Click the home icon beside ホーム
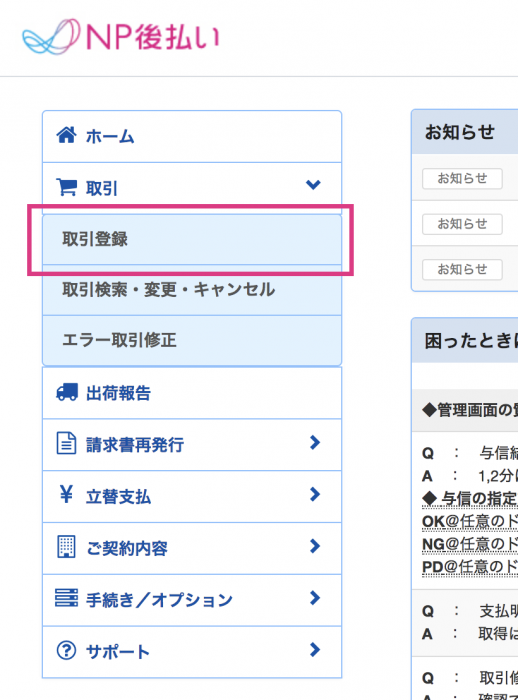The width and height of the screenshot is (518, 700). coord(66,135)
